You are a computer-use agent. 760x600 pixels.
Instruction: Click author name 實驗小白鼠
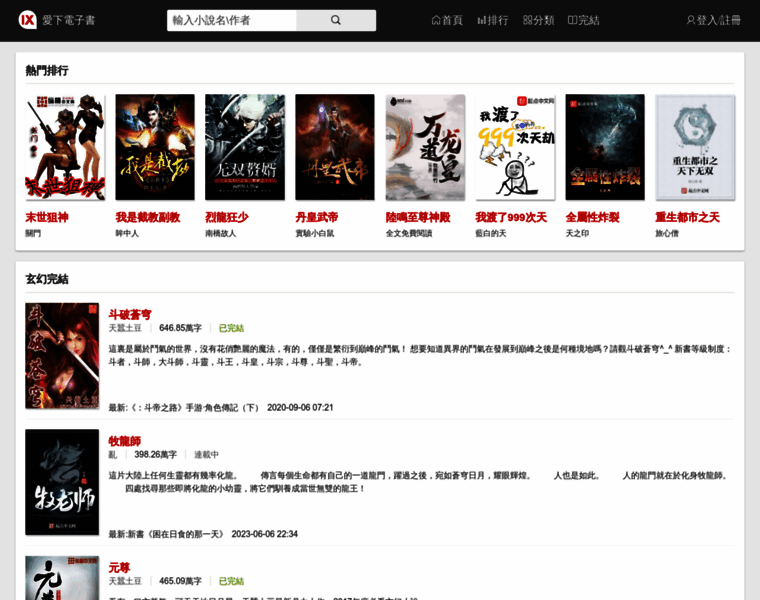(x=315, y=233)
